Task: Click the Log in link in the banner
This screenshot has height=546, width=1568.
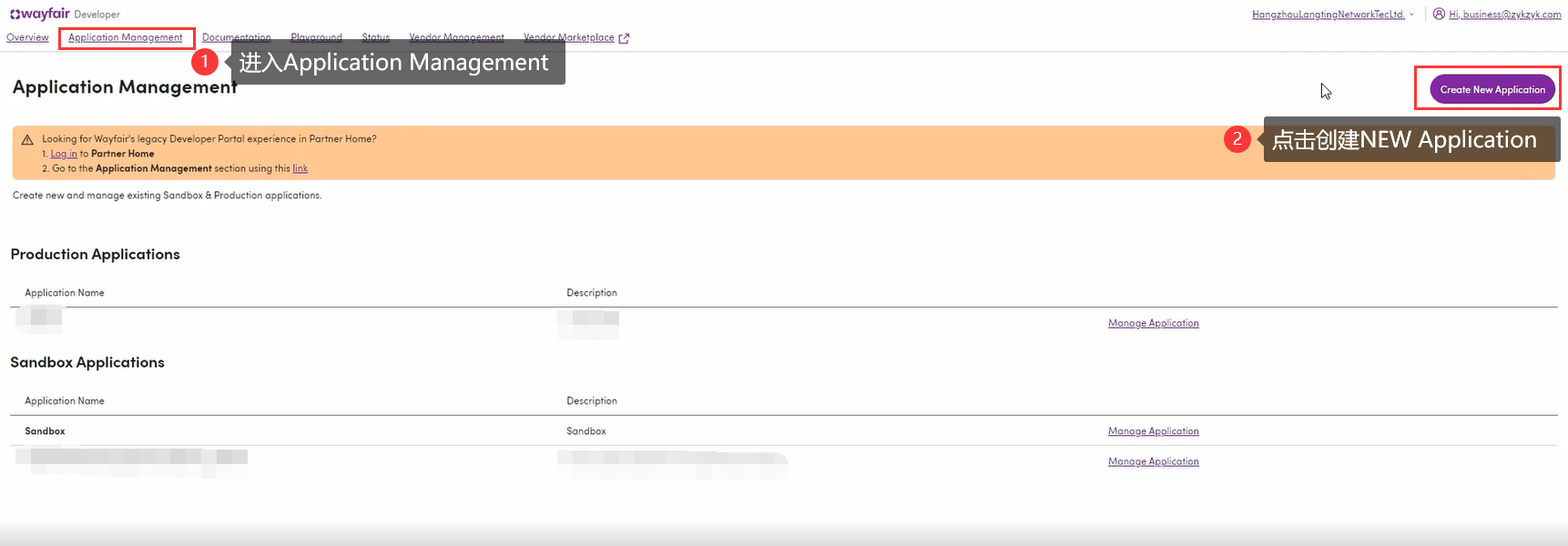Action: pyautogui.click(x=64, y=154)
